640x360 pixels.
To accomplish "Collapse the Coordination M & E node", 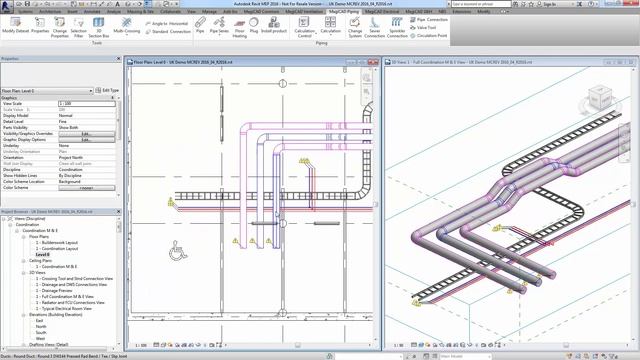I will 17,231.
